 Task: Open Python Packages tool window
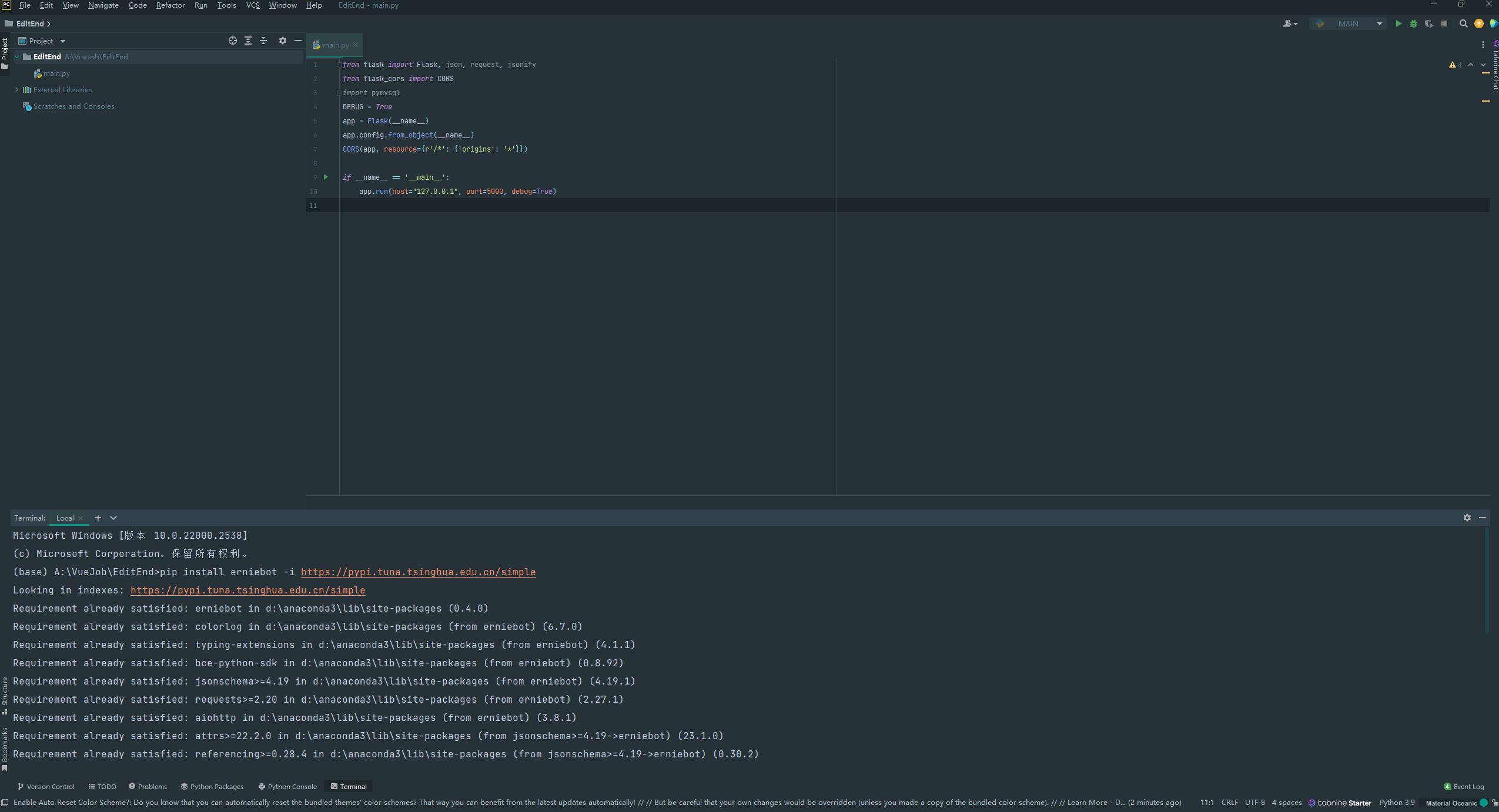(x=212, y=787)
